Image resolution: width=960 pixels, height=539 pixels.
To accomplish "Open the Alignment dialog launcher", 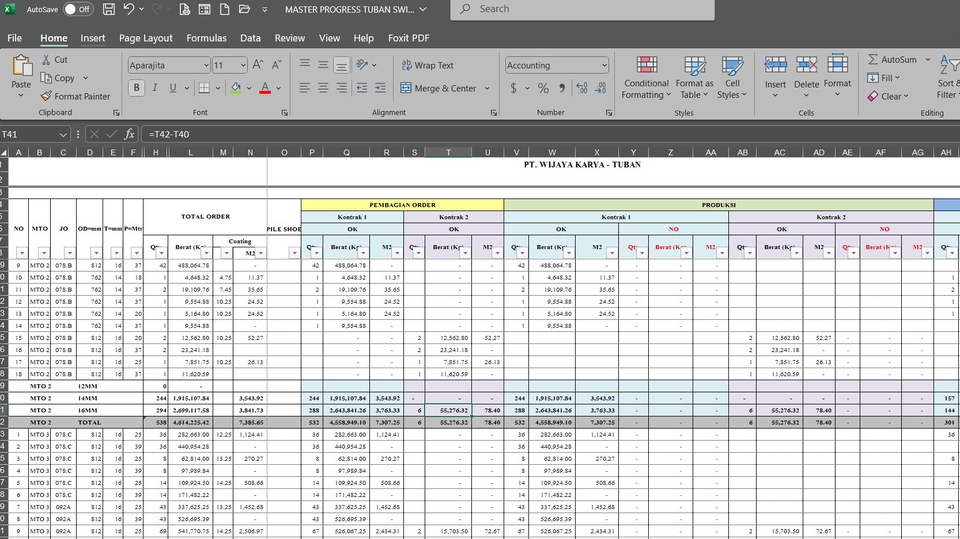I will click(493, 113).
